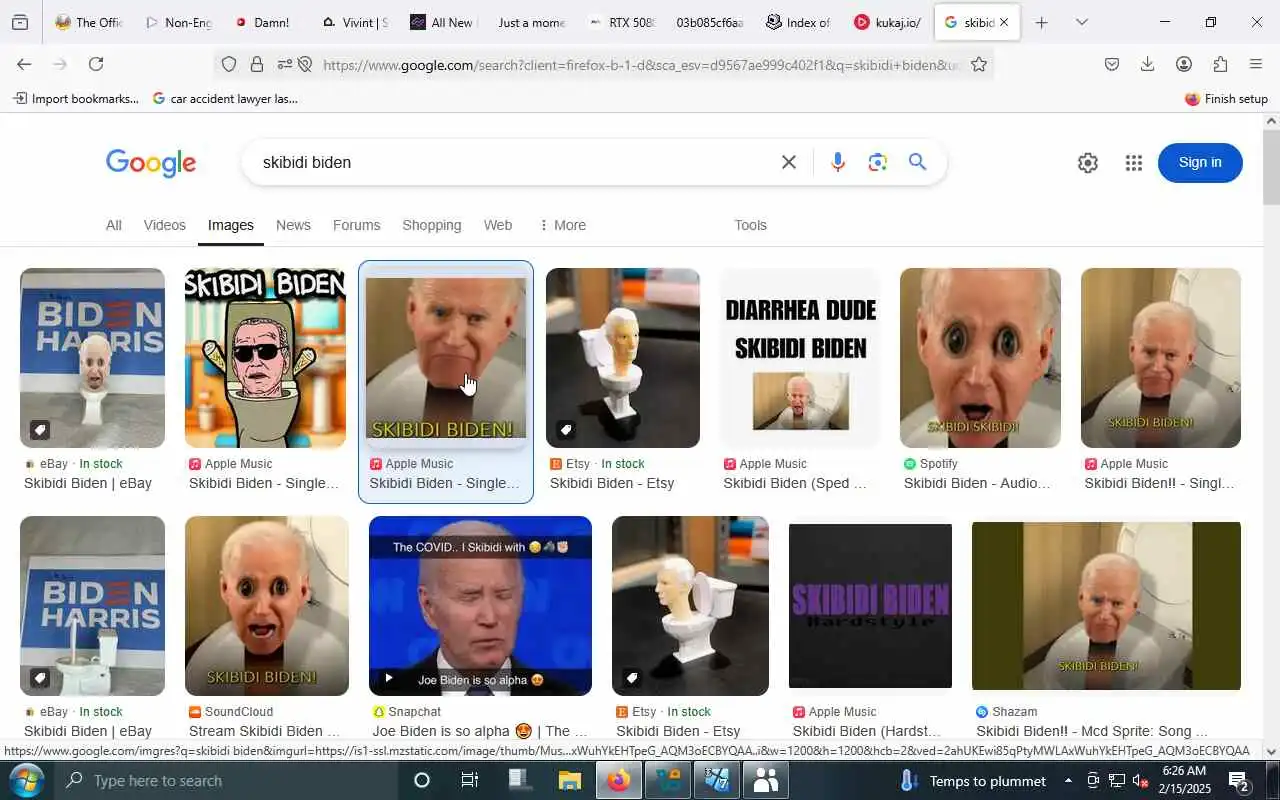The height and width of the screenshot is (800, 1280).
Task: Open the Extensions puzzle icon
Action: [x=1220, y=64]
